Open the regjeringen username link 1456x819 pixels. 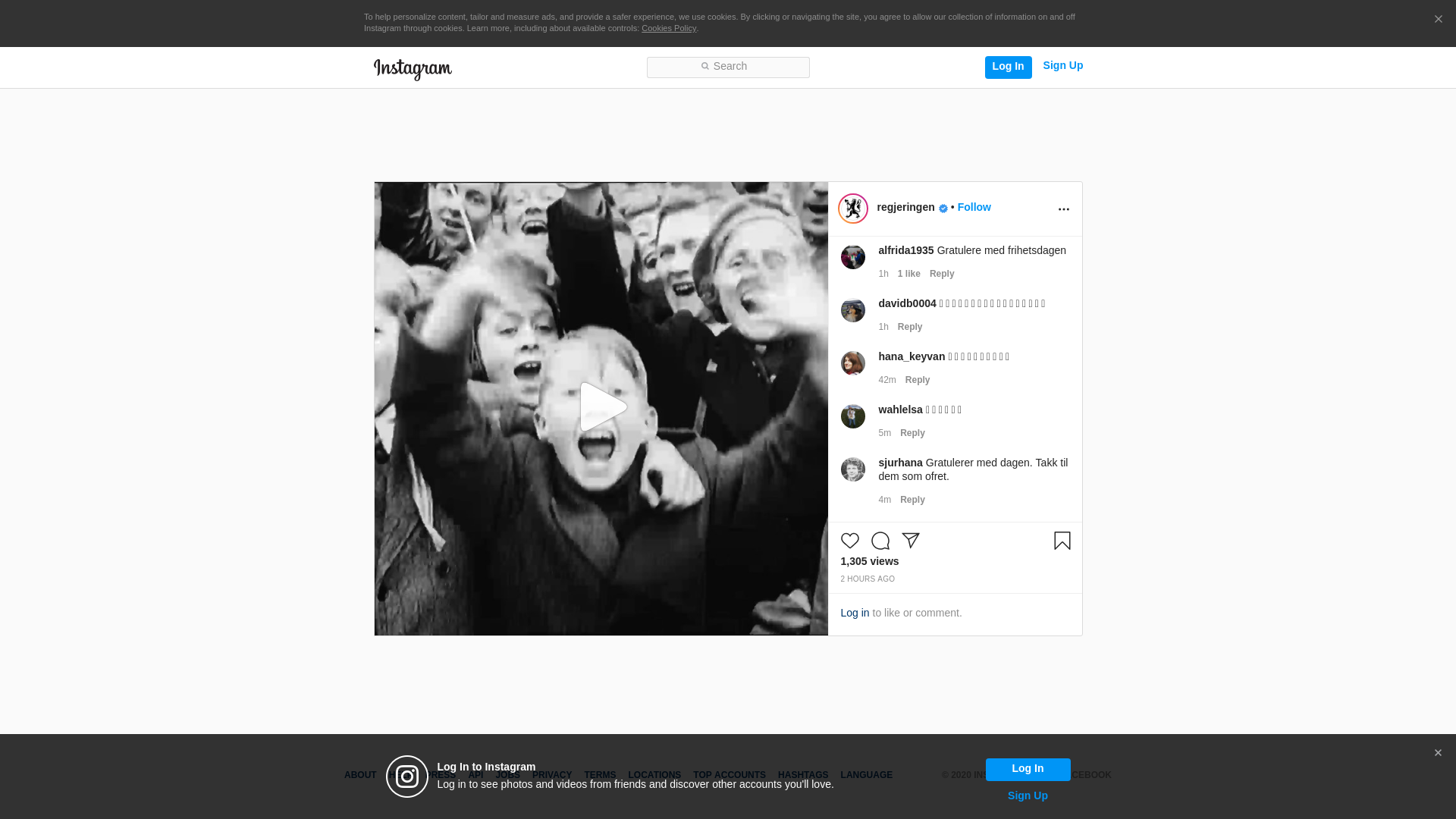pyautogui.click(x=905, y=207)
